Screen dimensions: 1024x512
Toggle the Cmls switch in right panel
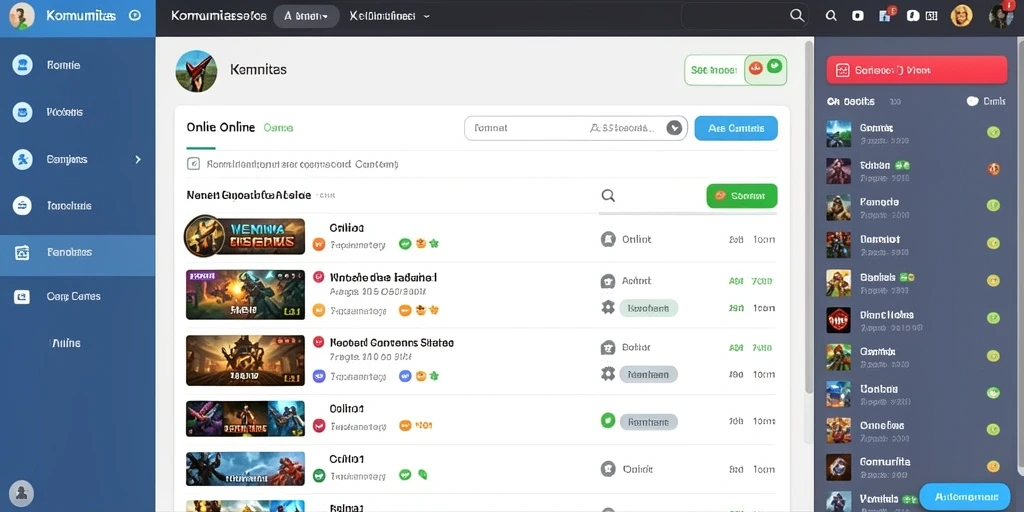point(972,101)
